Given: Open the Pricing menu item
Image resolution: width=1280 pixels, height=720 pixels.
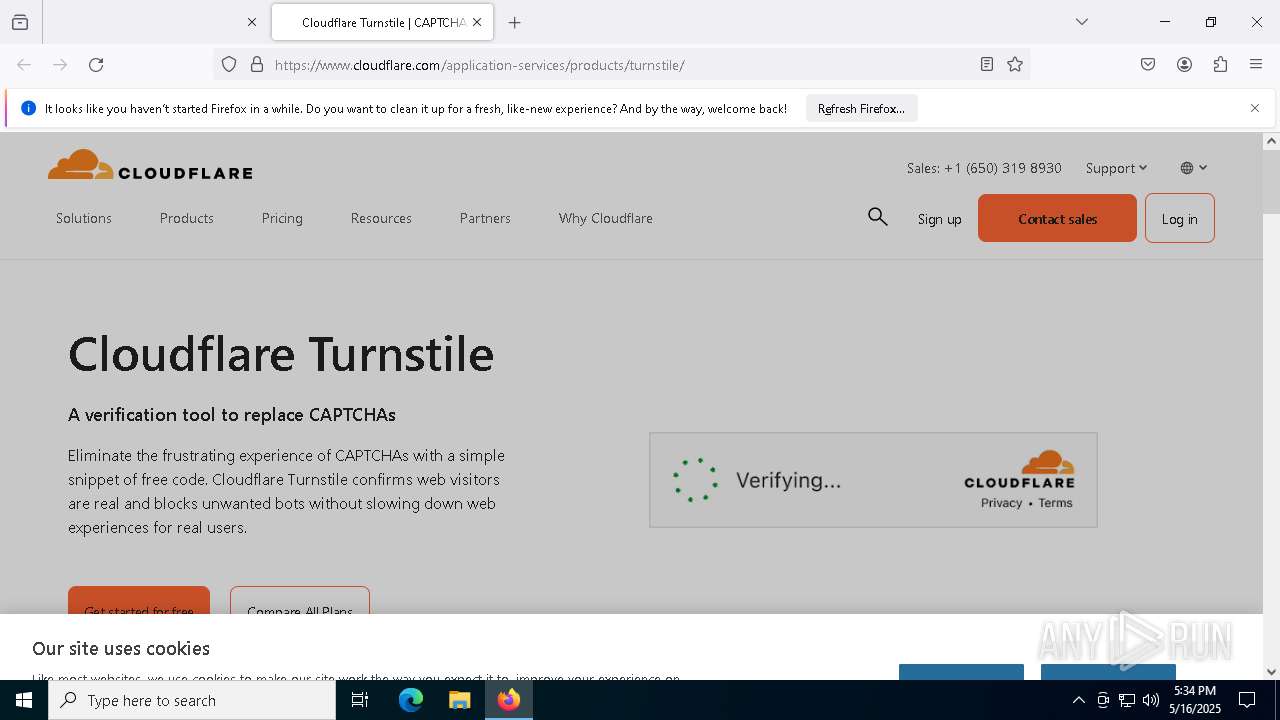Looking at the screenshot, I should click(282, 218).
